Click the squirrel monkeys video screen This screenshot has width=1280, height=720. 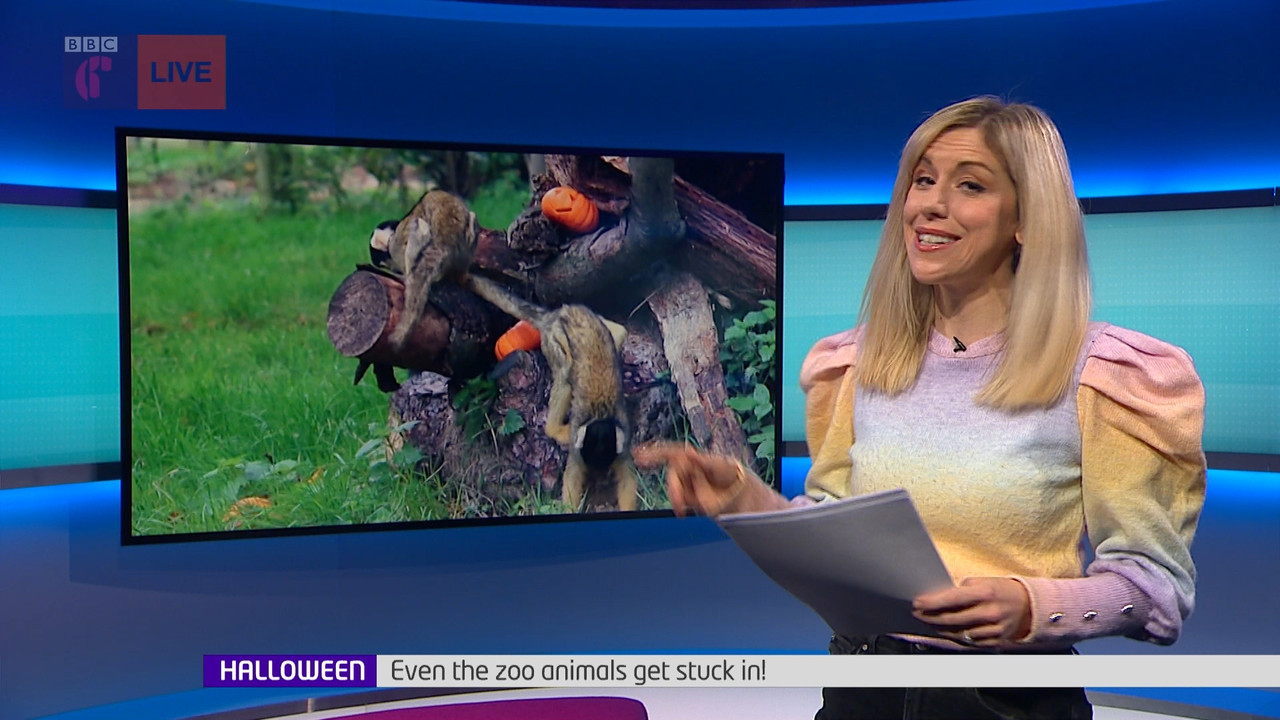450,335
